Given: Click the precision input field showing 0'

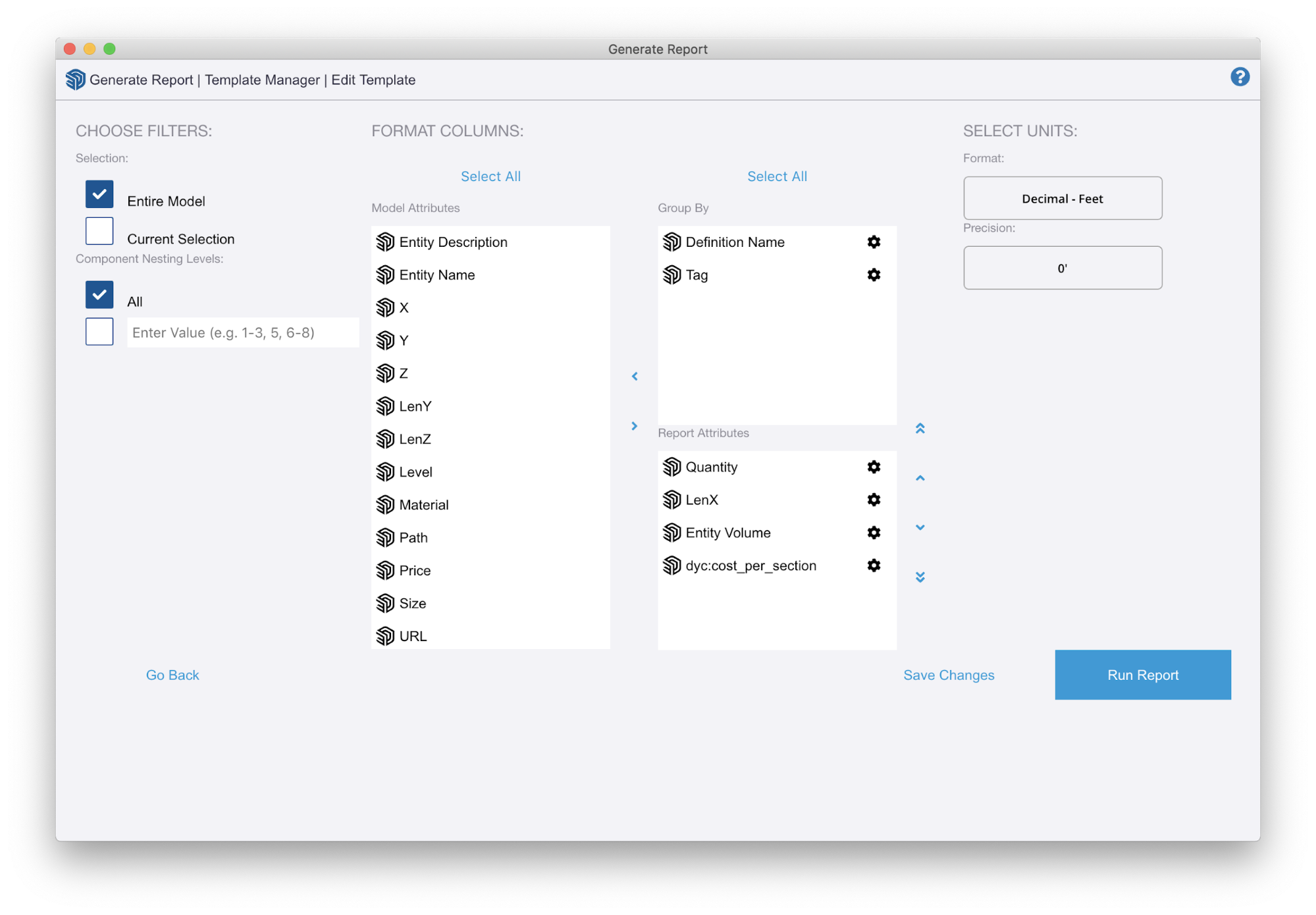Looking at the screenshot, I should [x=1062, y=267].
